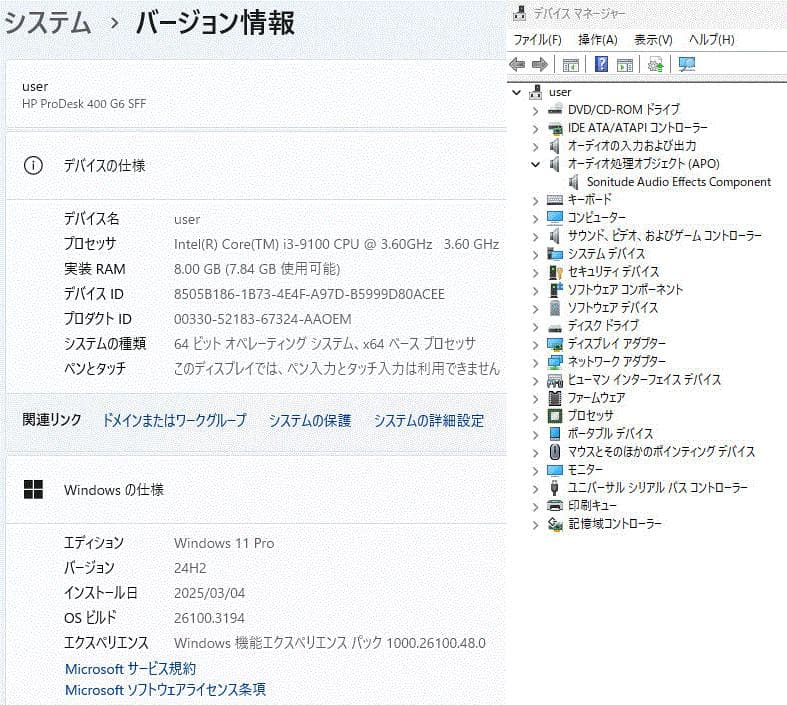Select the ディスク ドライブ tree item label
787x705 pixels.
(603, 326)
